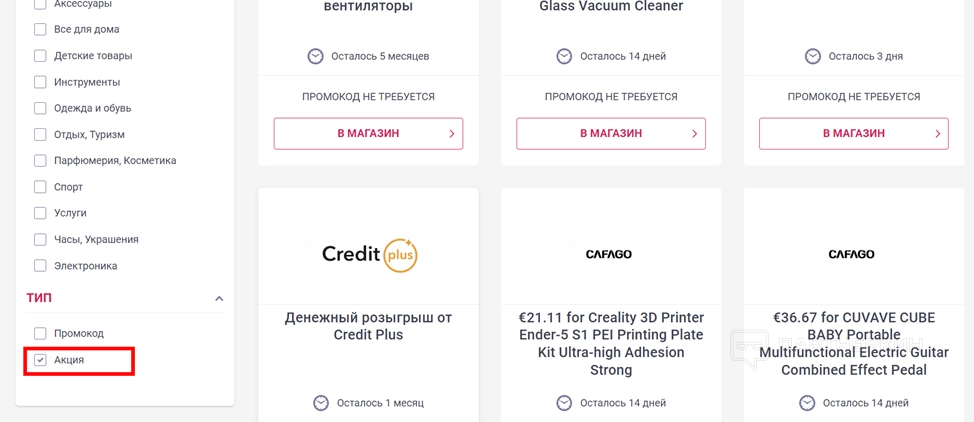Click the chat widget icon

[x=749, y=349]
